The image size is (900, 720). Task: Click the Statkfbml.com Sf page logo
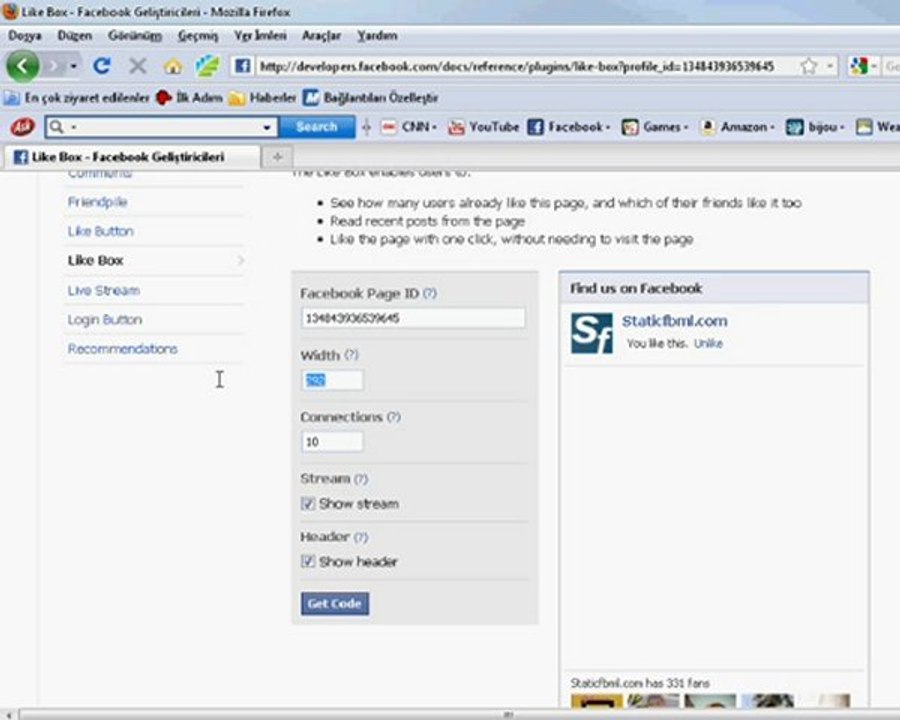(x=592, y=334)
